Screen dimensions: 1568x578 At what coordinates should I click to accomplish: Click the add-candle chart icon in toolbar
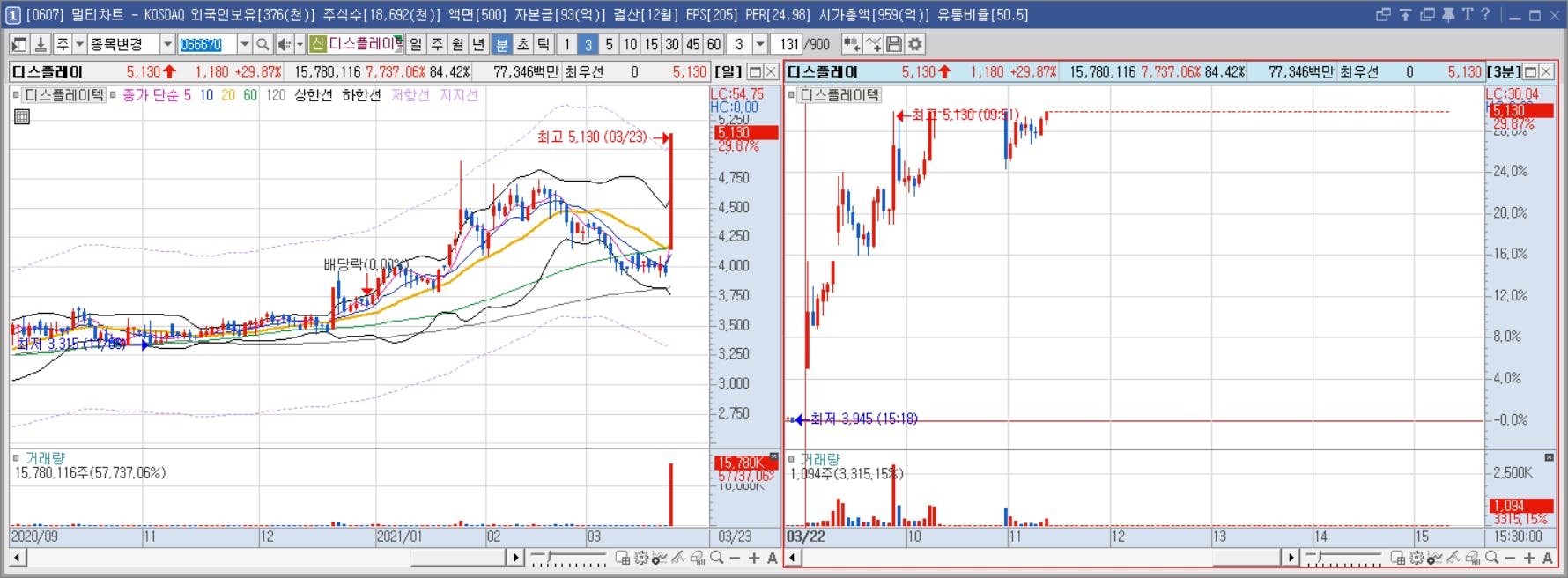point(851,44)
